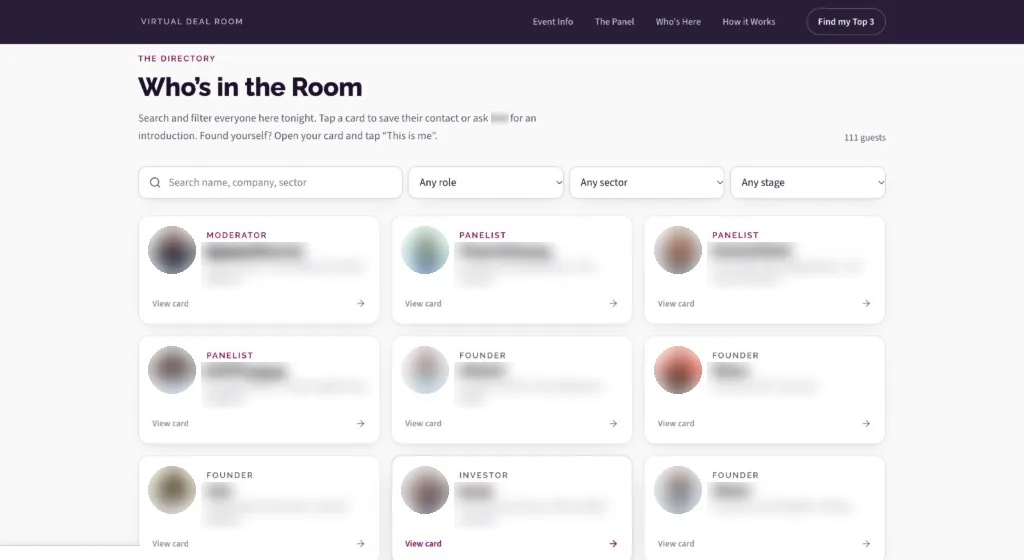
Task: Expand the Any sector dropdown
Action: point(647,182)
